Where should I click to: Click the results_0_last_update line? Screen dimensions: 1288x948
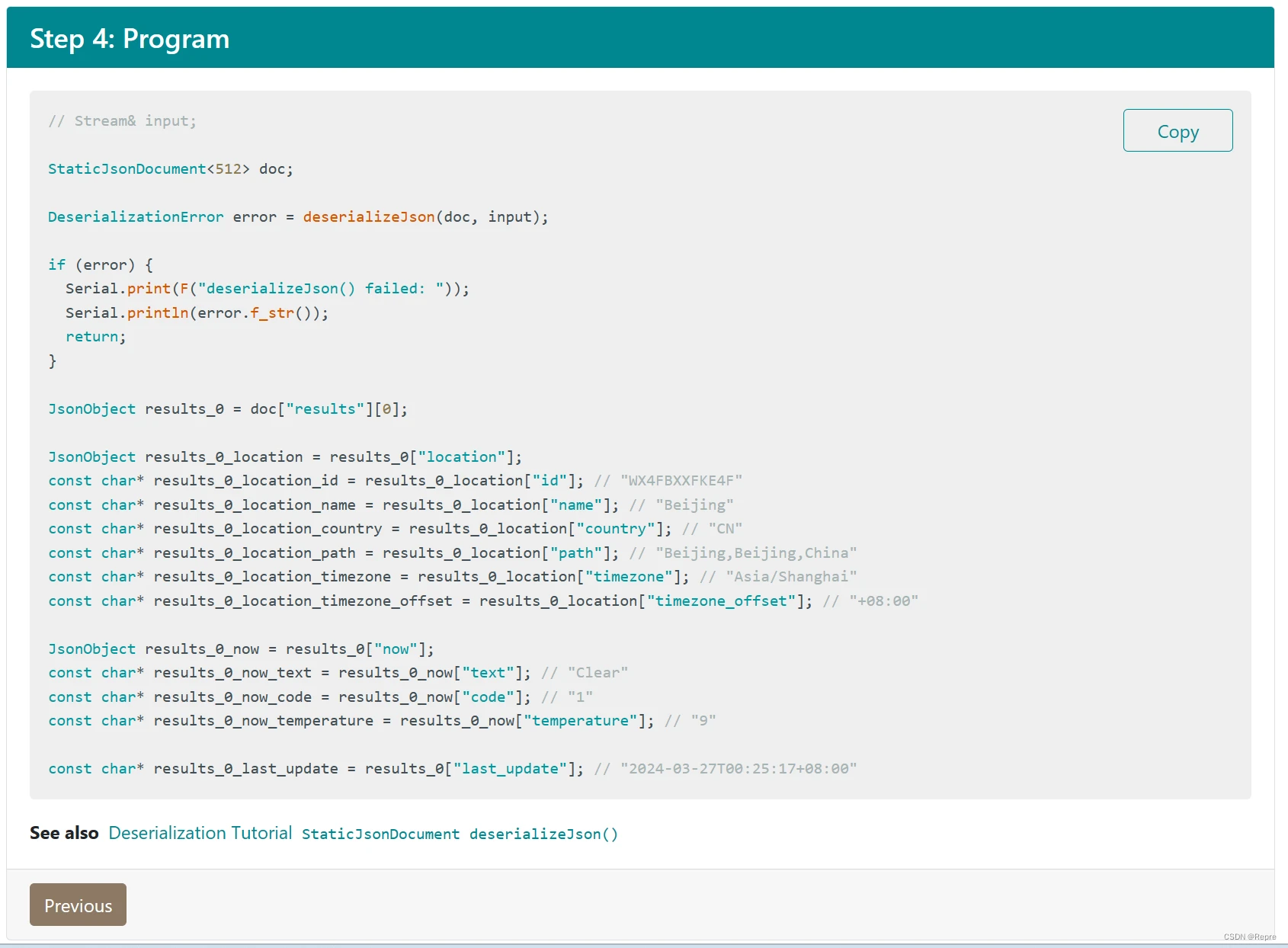453,769
